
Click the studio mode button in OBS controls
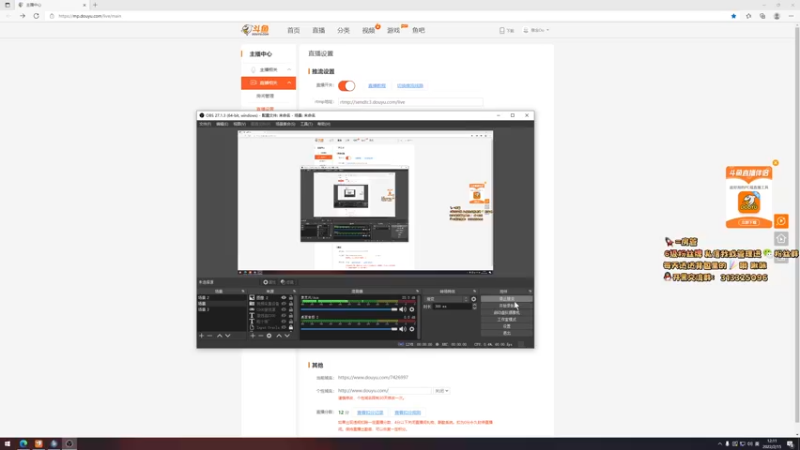507,319
